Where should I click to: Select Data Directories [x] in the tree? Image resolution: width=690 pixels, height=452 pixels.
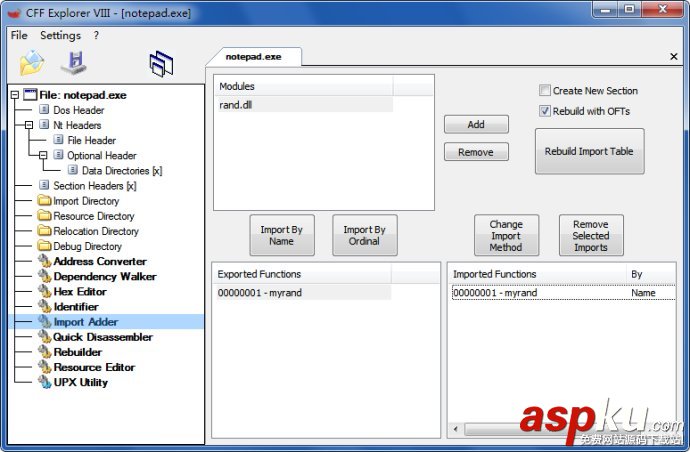[122, 170]
